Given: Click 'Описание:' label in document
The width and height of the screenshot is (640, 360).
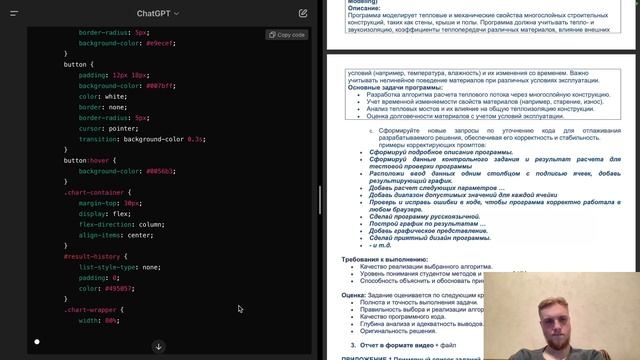Looking at the screenshot, I should point(364,8).
